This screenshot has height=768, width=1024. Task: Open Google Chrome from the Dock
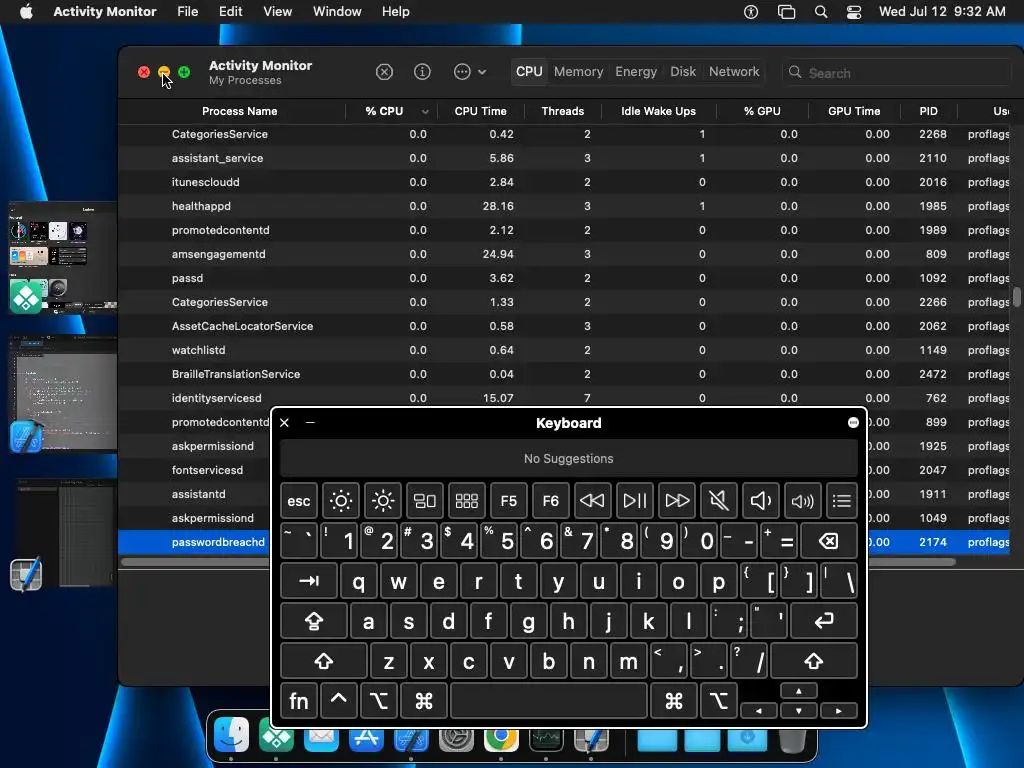point(501,738)
